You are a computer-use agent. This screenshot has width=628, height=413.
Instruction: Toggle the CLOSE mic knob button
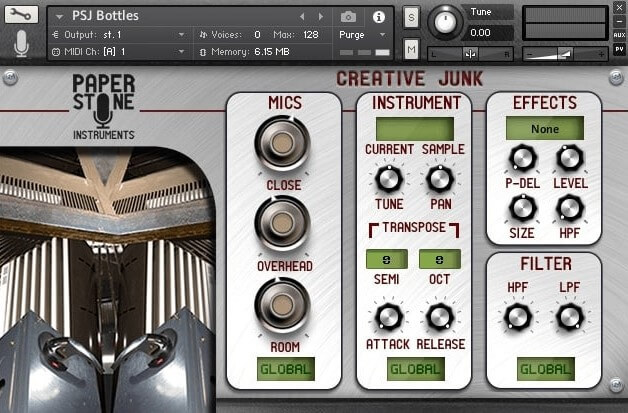point(282,144)
